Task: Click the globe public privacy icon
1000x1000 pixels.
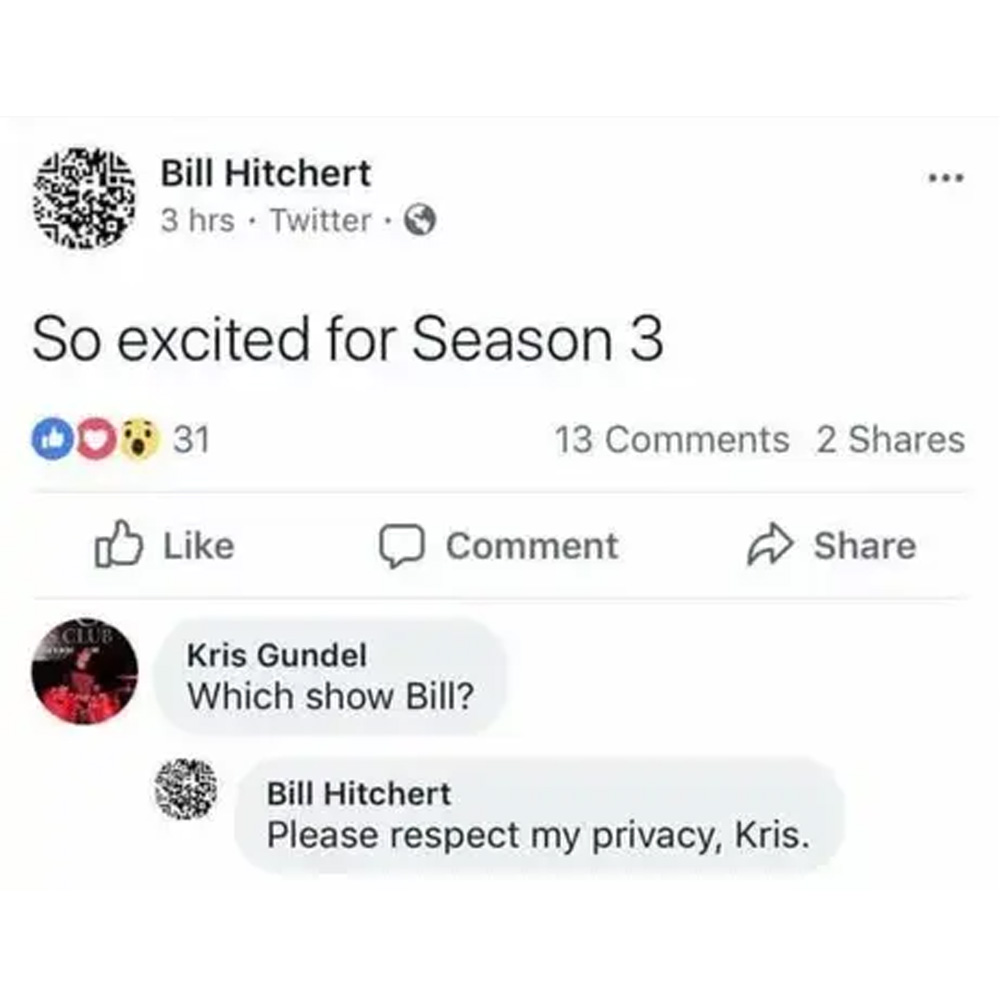Action: click(x=420, y=221)
